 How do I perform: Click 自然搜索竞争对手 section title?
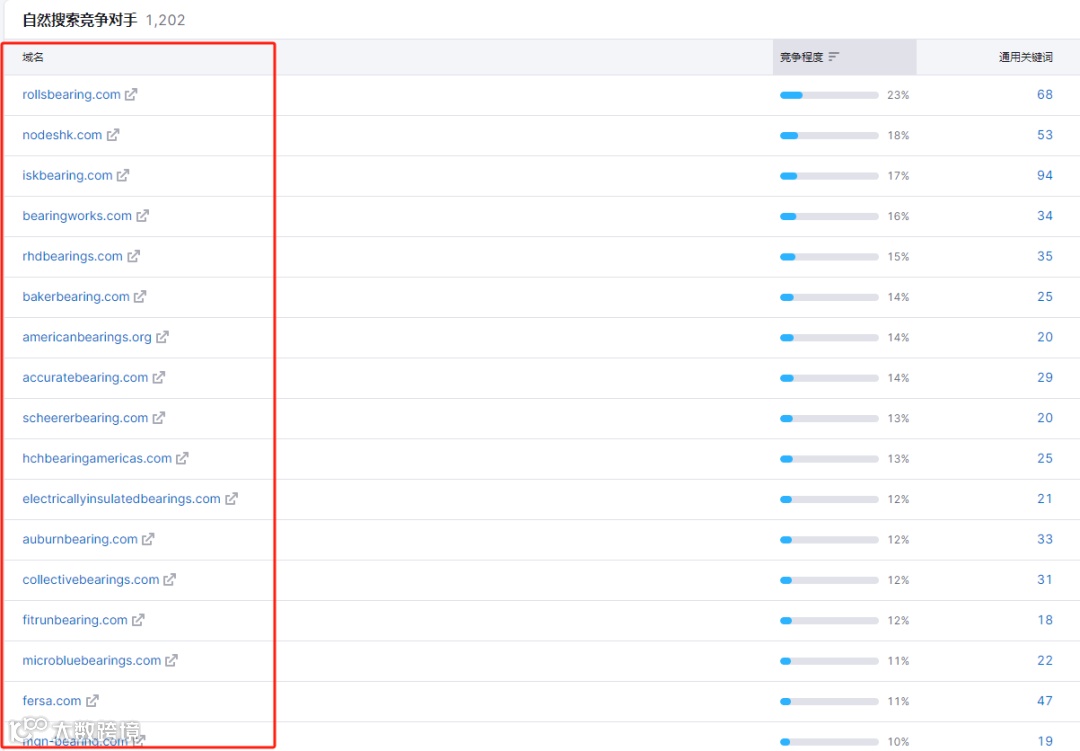point(79,20)
